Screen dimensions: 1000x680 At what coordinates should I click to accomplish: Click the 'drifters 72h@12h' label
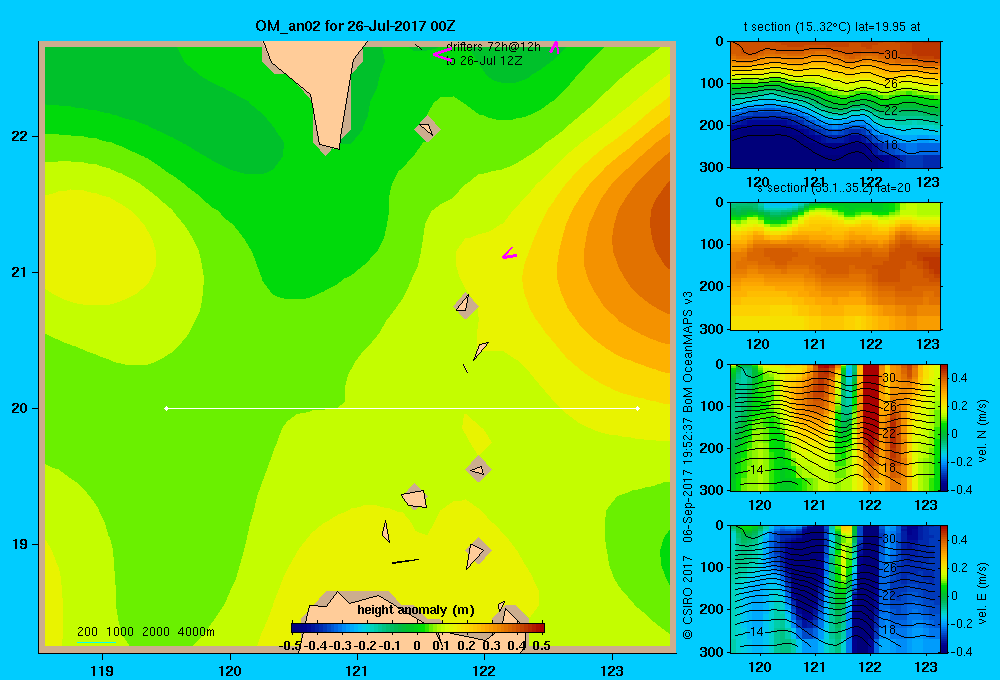click(493, 47)
